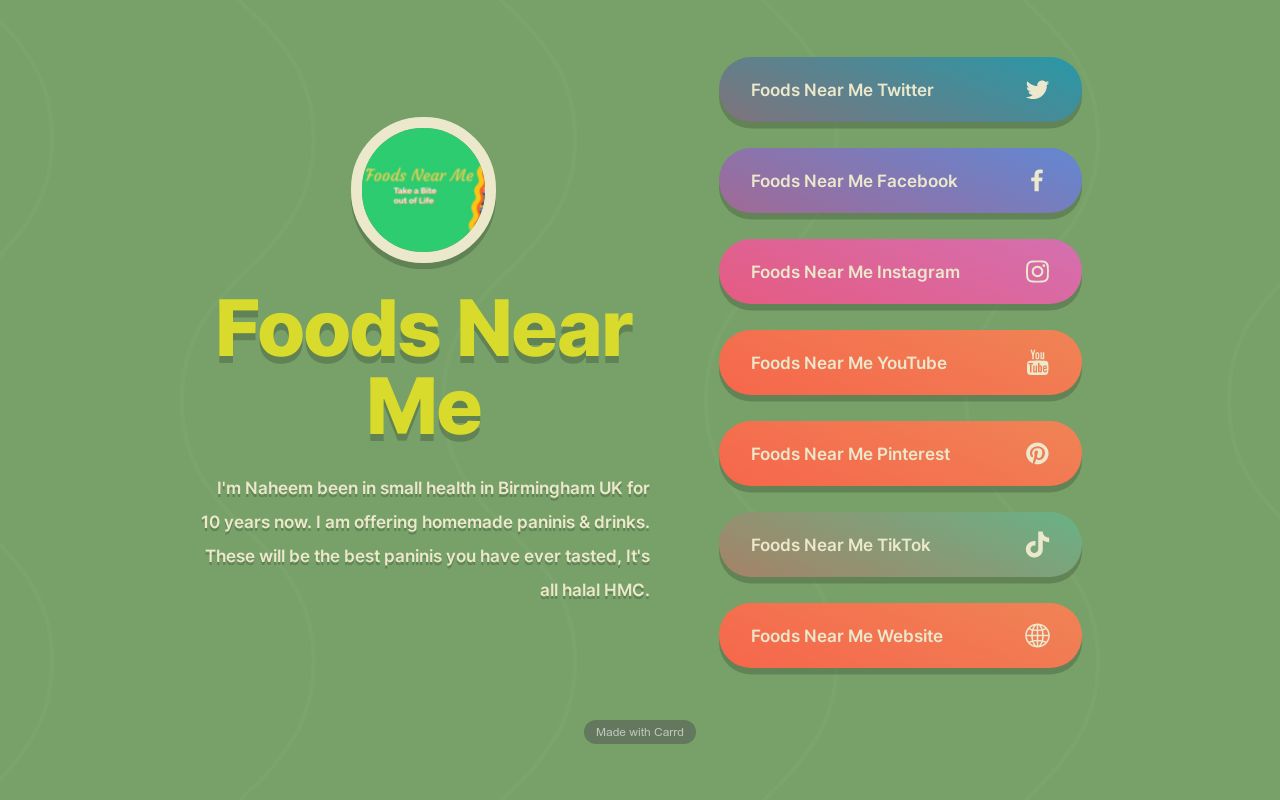Click the YouTube play icon
Image resolution: width=1280 pixels, height=800 pixels.
coord(1037,363)
